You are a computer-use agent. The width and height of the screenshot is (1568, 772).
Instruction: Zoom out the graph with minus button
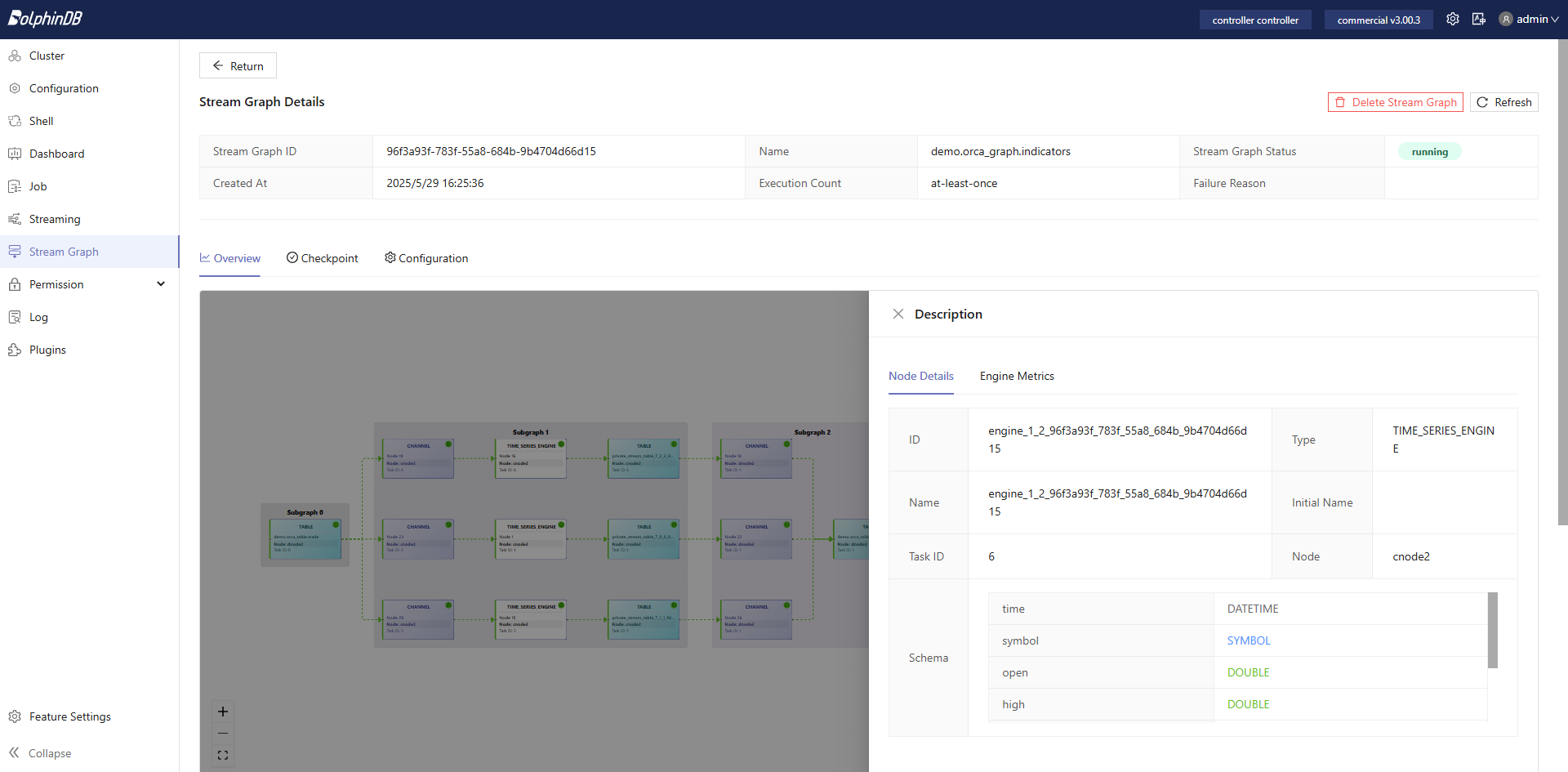223,734
